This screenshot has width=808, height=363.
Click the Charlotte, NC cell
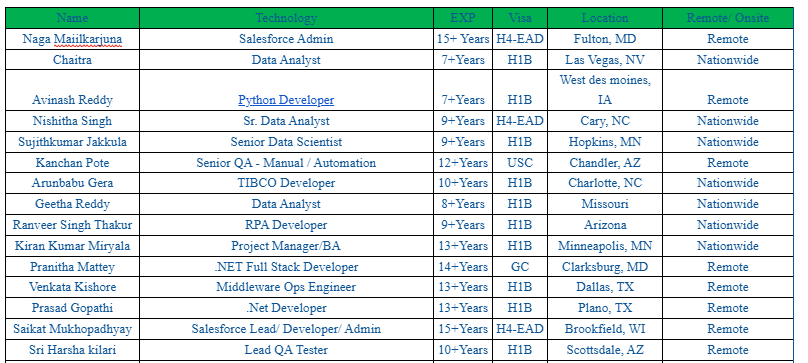tap(605, 183)
